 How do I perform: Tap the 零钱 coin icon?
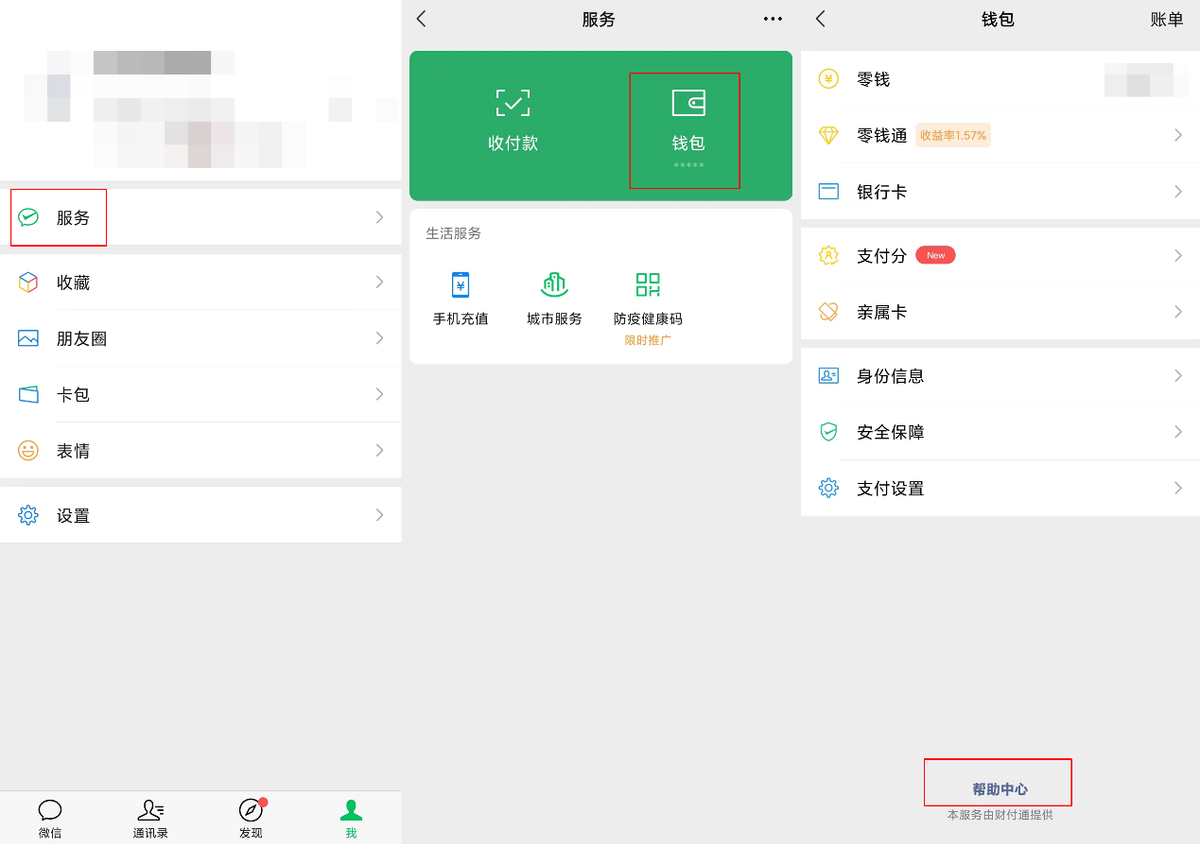point(828,79)
